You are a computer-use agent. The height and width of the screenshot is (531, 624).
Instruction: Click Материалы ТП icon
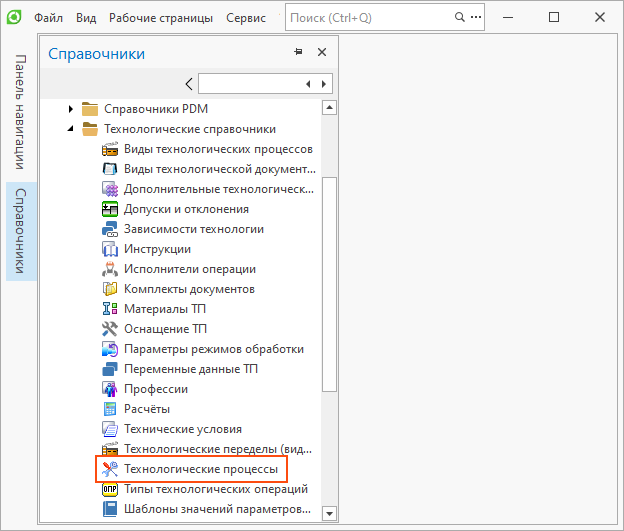tap(110, 308)
